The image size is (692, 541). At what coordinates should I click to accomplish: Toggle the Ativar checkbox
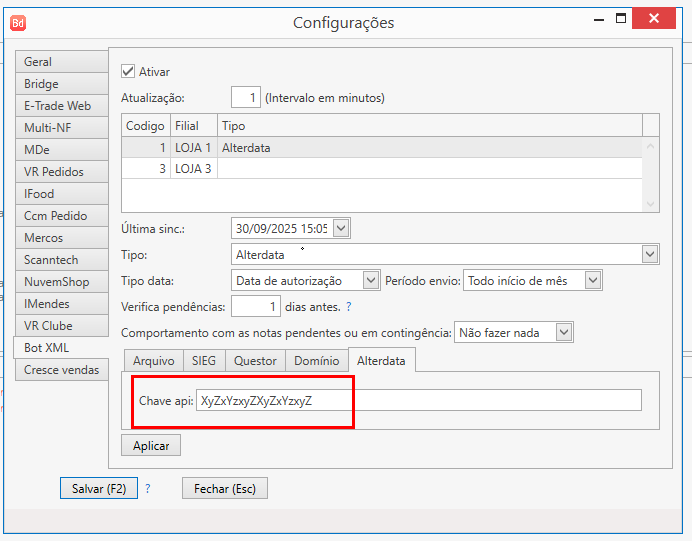coord(128,72)
